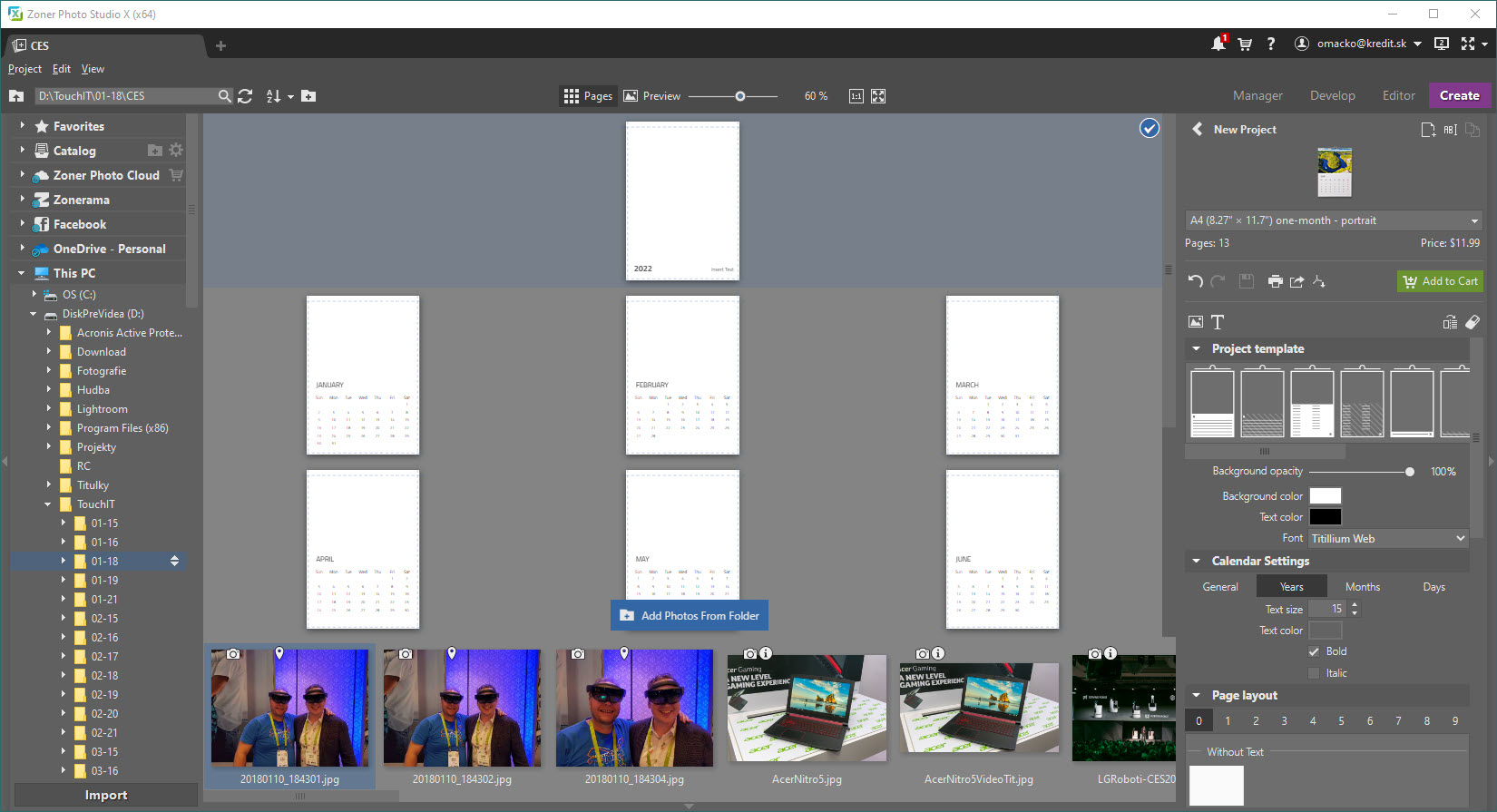Enable the Italic checkbox
Screen dimensions: 1497x812
[x=1314, y=673]
